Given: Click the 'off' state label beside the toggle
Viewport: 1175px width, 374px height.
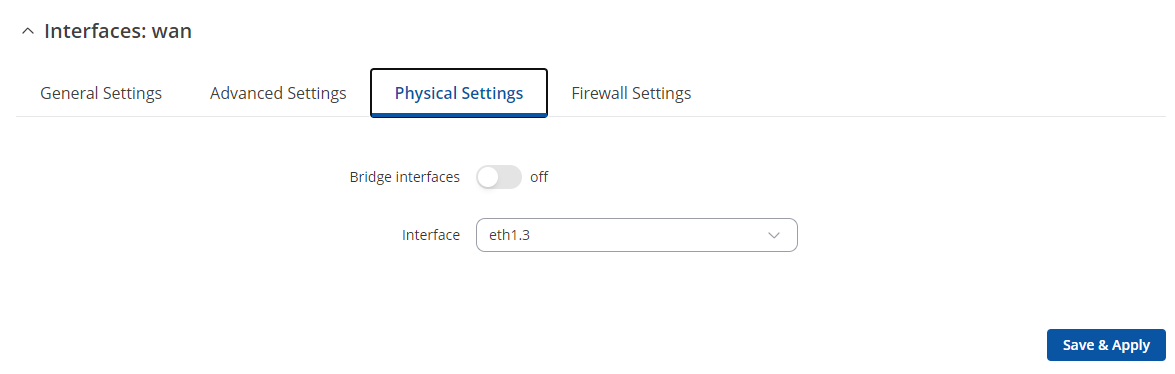Looking at the screenshot, I should (x=539, y=178).
